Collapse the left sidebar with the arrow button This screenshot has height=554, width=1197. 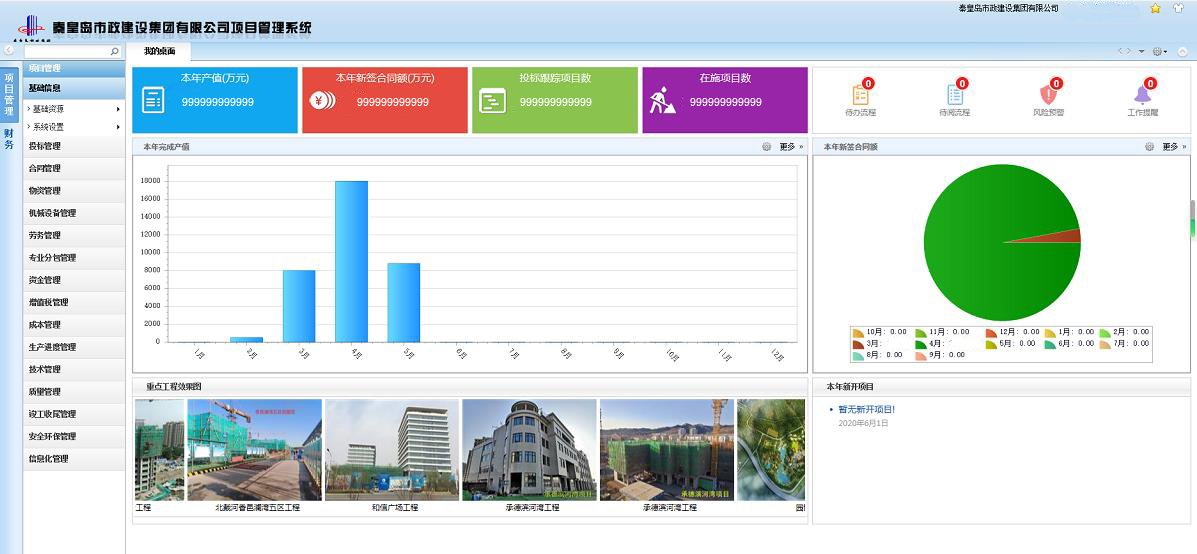click(8, 50)
